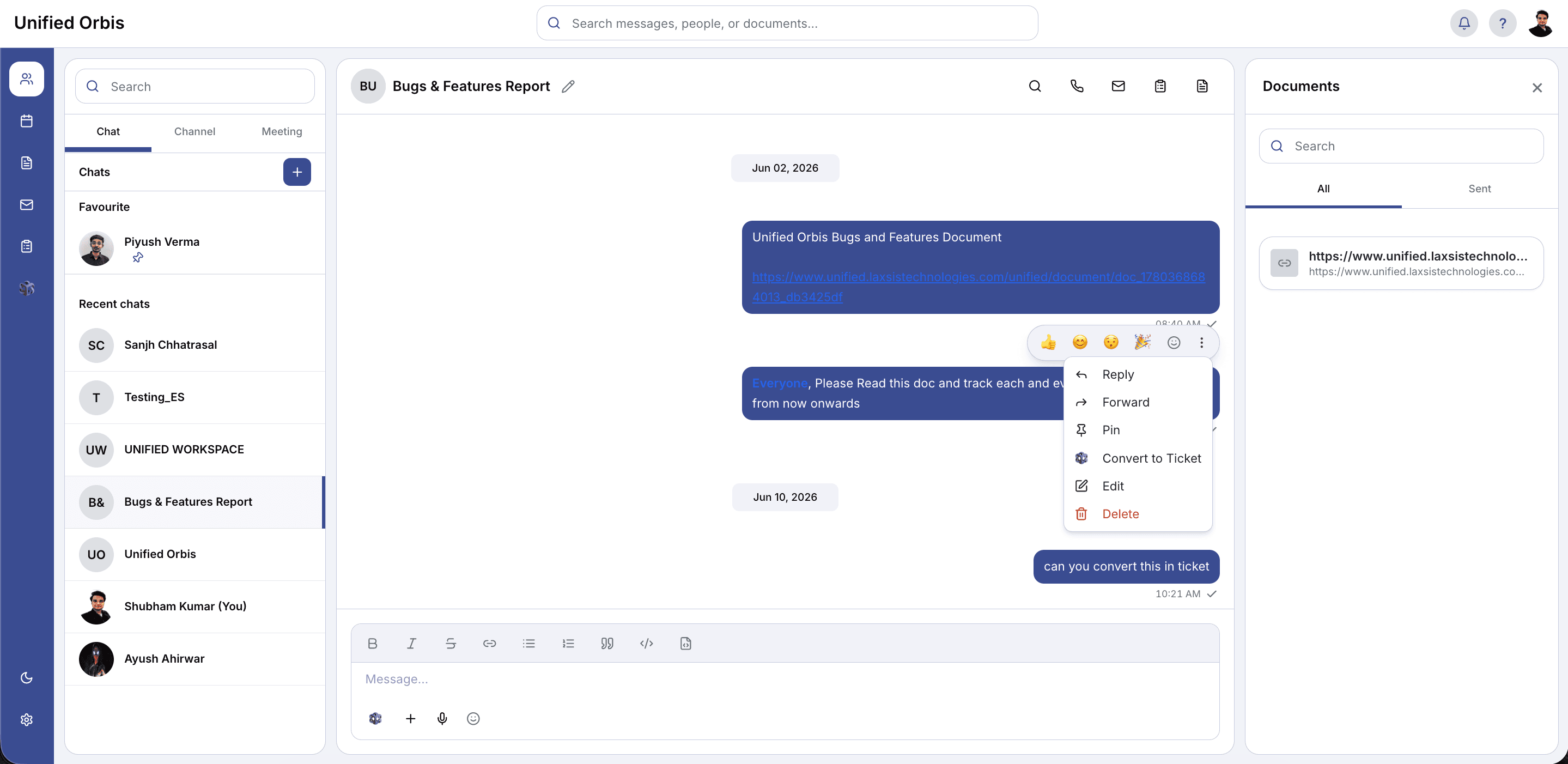
Task: Open the Piyush Verma favourite chat
Action: pyautogui.click(x=195, y=248)
